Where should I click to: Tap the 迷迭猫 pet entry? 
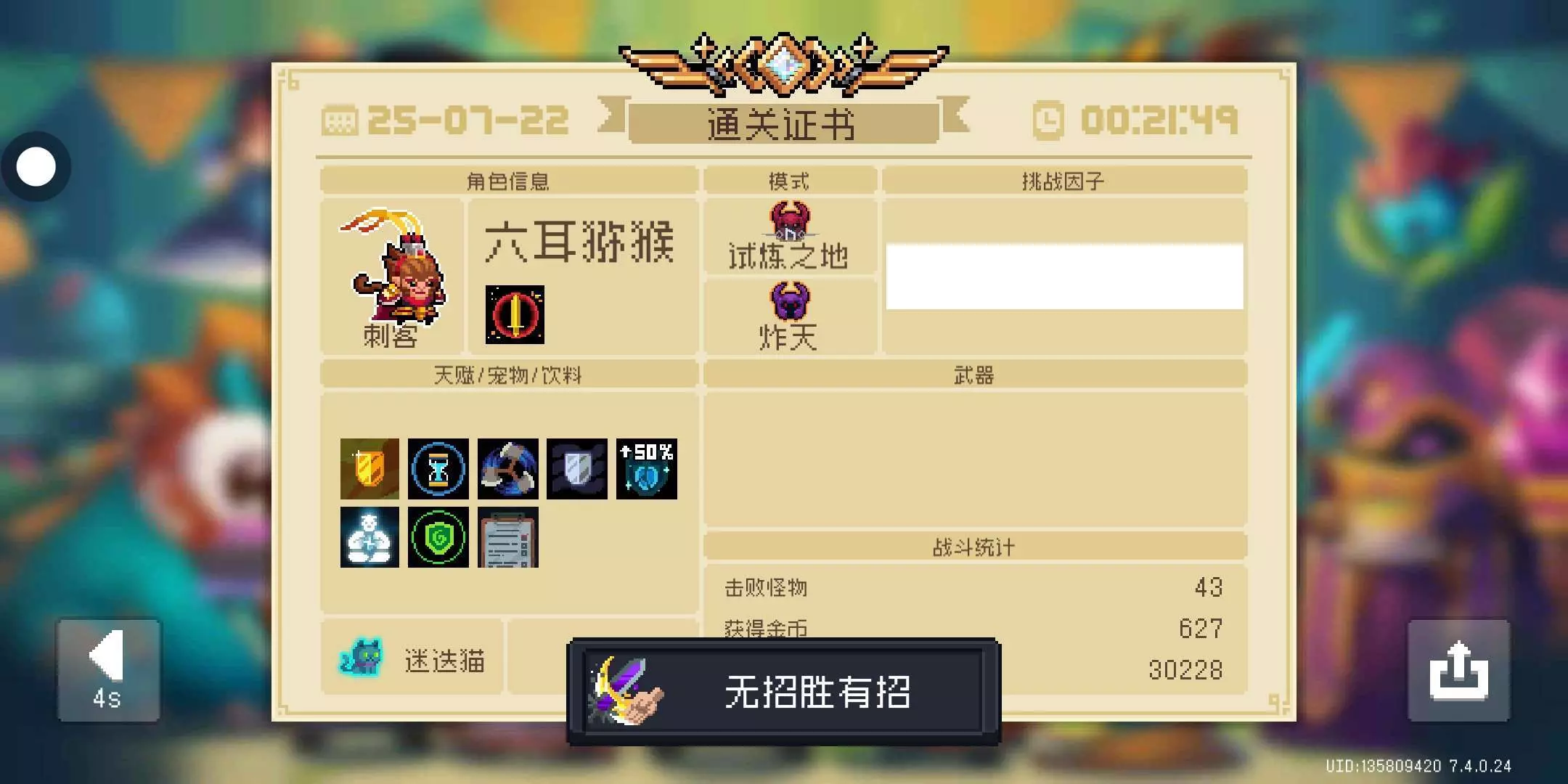[412, 658]
